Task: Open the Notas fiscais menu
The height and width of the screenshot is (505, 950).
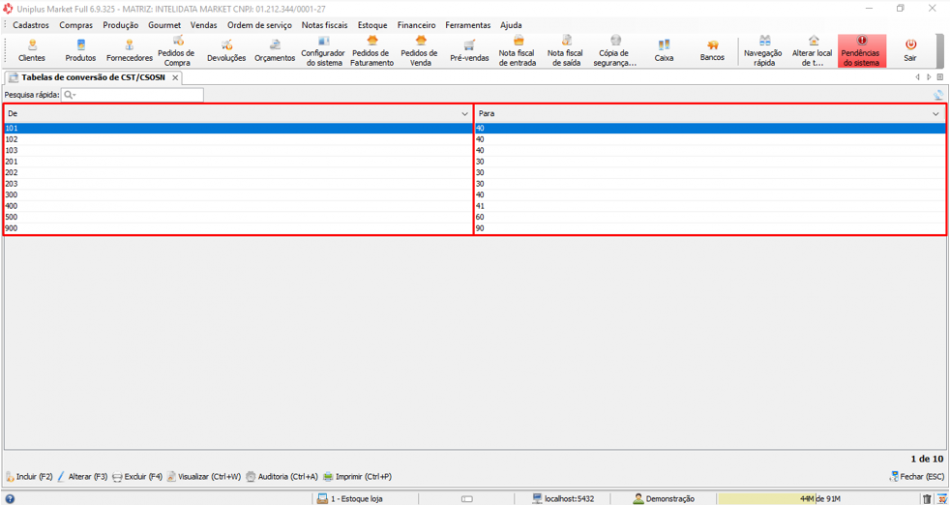Action: click(325, 25)
